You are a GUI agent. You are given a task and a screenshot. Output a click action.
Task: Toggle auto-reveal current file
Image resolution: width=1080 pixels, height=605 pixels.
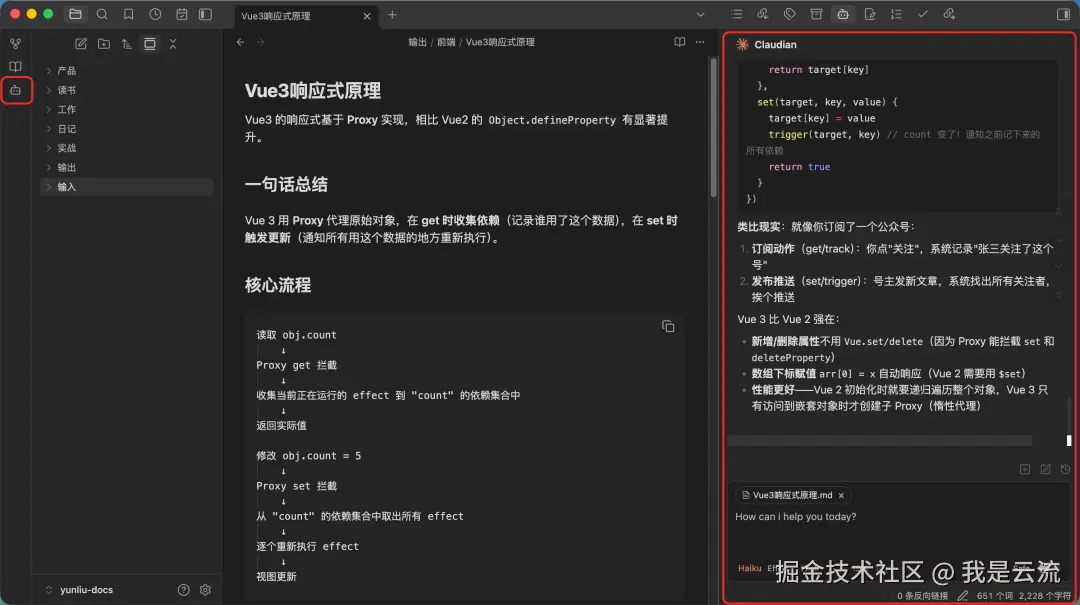(x=149, y=44)
